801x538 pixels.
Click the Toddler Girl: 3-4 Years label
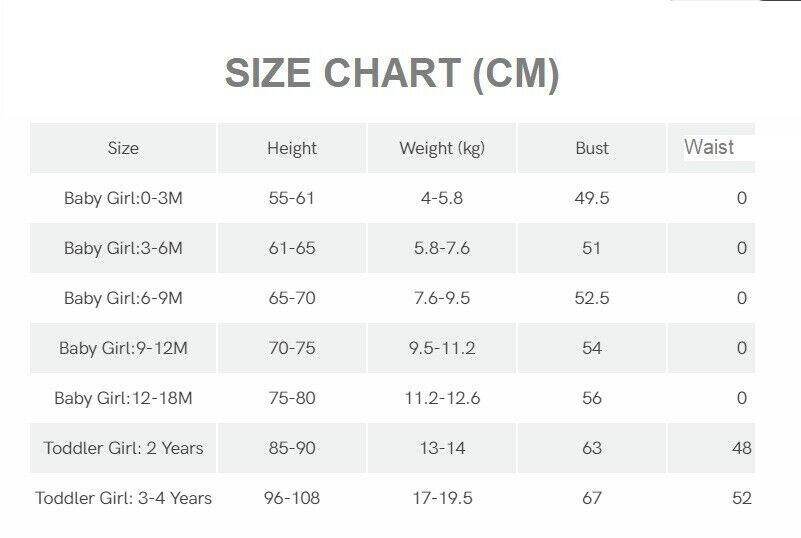[123, 498]
